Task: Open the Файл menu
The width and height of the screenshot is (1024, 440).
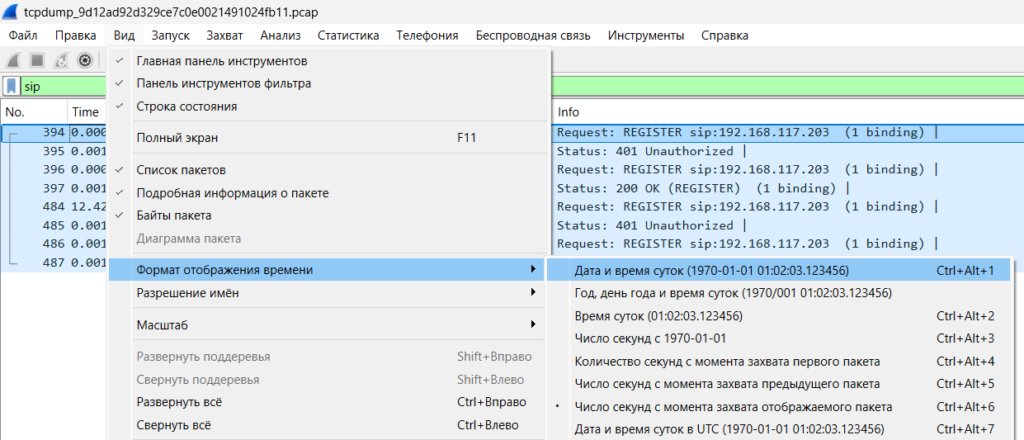Action: pos(23,36)
